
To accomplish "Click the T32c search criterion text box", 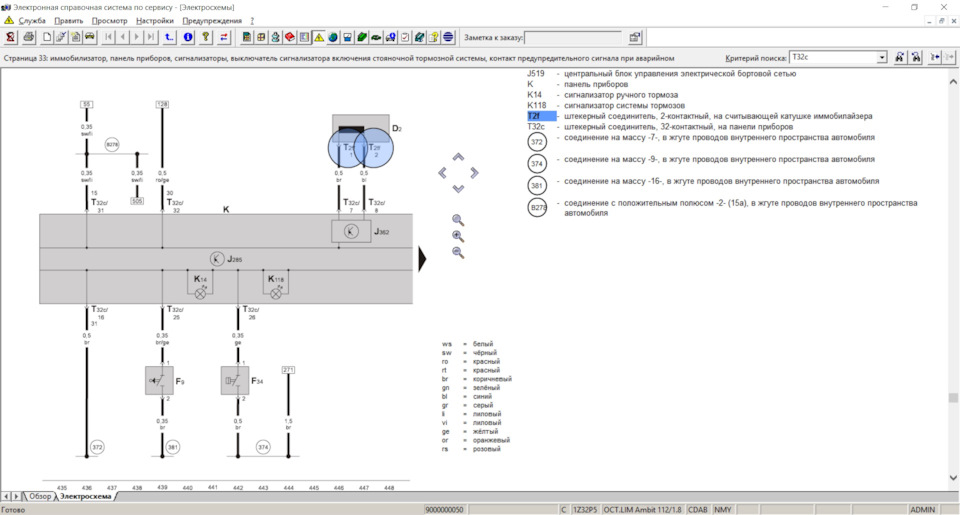I will tap(833, 58).
